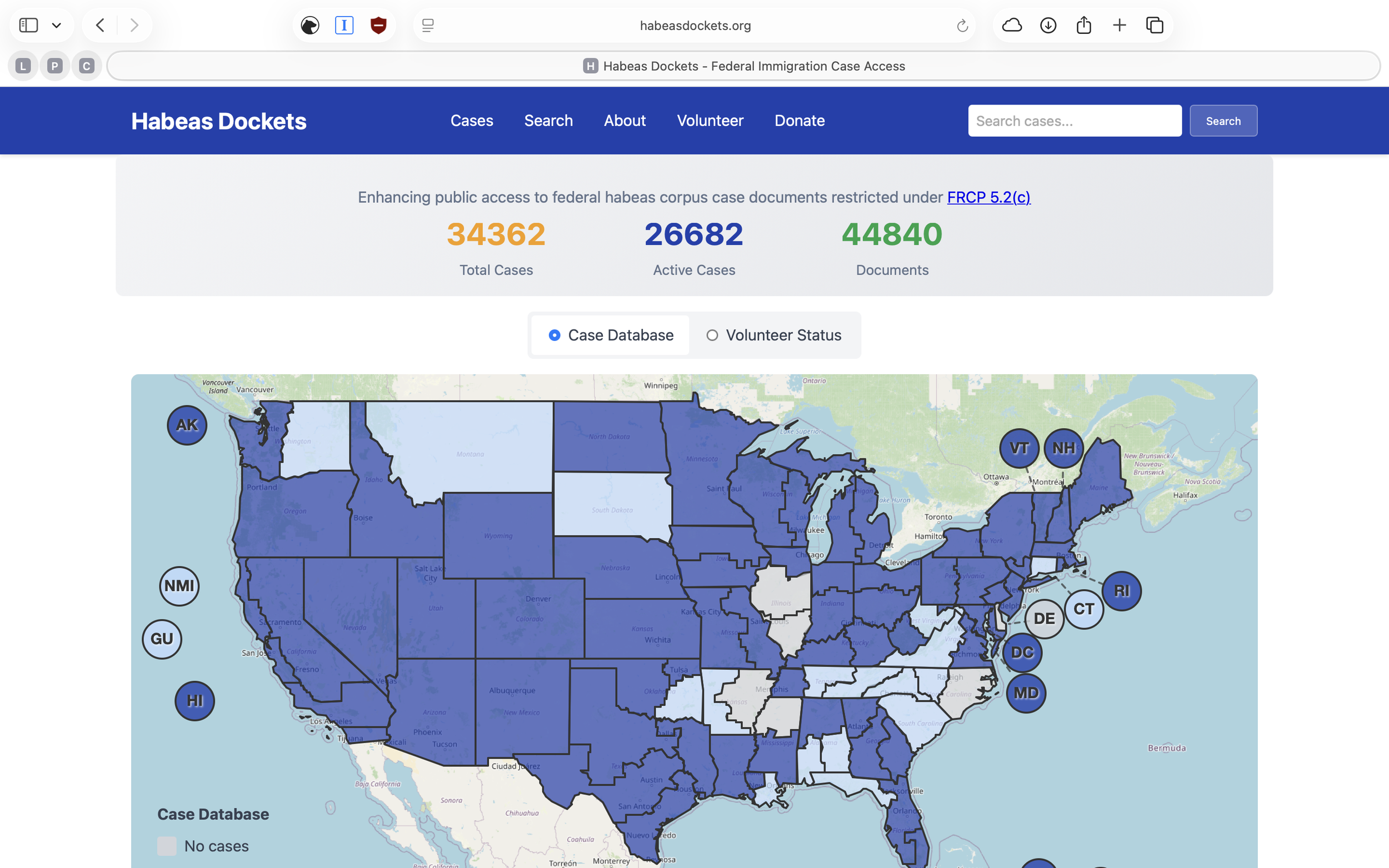The width and height of the screenshot is (1389, 868).
Task: Click the blue Search button
Action: (x=1223, y=121)
